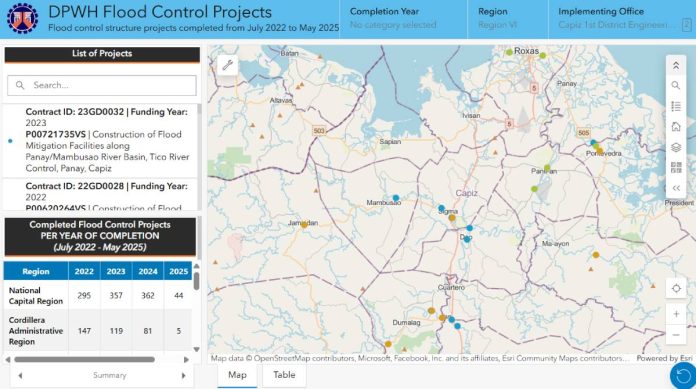The height and width of the screenshot is (389, 696).
Task: Click the value 147 in the table
Action: pos(84,331)
